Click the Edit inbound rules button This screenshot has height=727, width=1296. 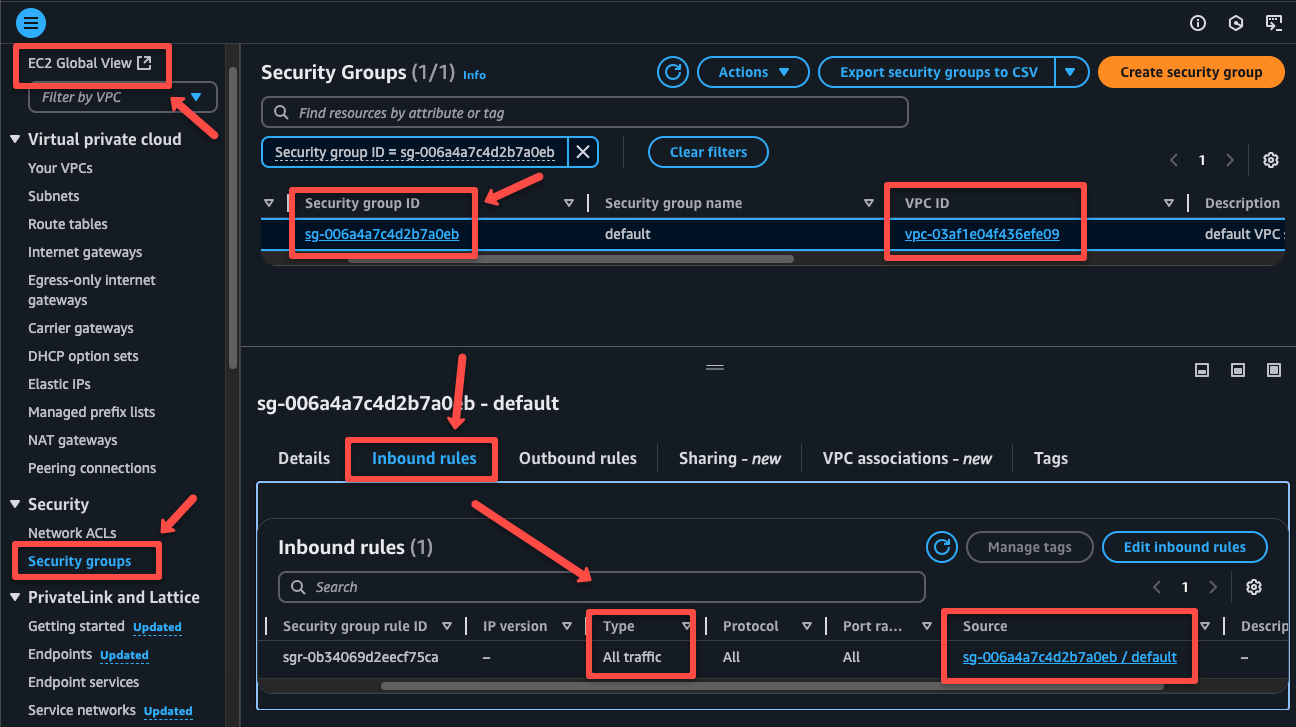pyautogui.click(x=1184, y=547)
